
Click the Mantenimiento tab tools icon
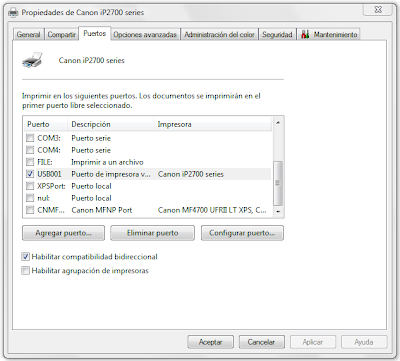point(305,34)
